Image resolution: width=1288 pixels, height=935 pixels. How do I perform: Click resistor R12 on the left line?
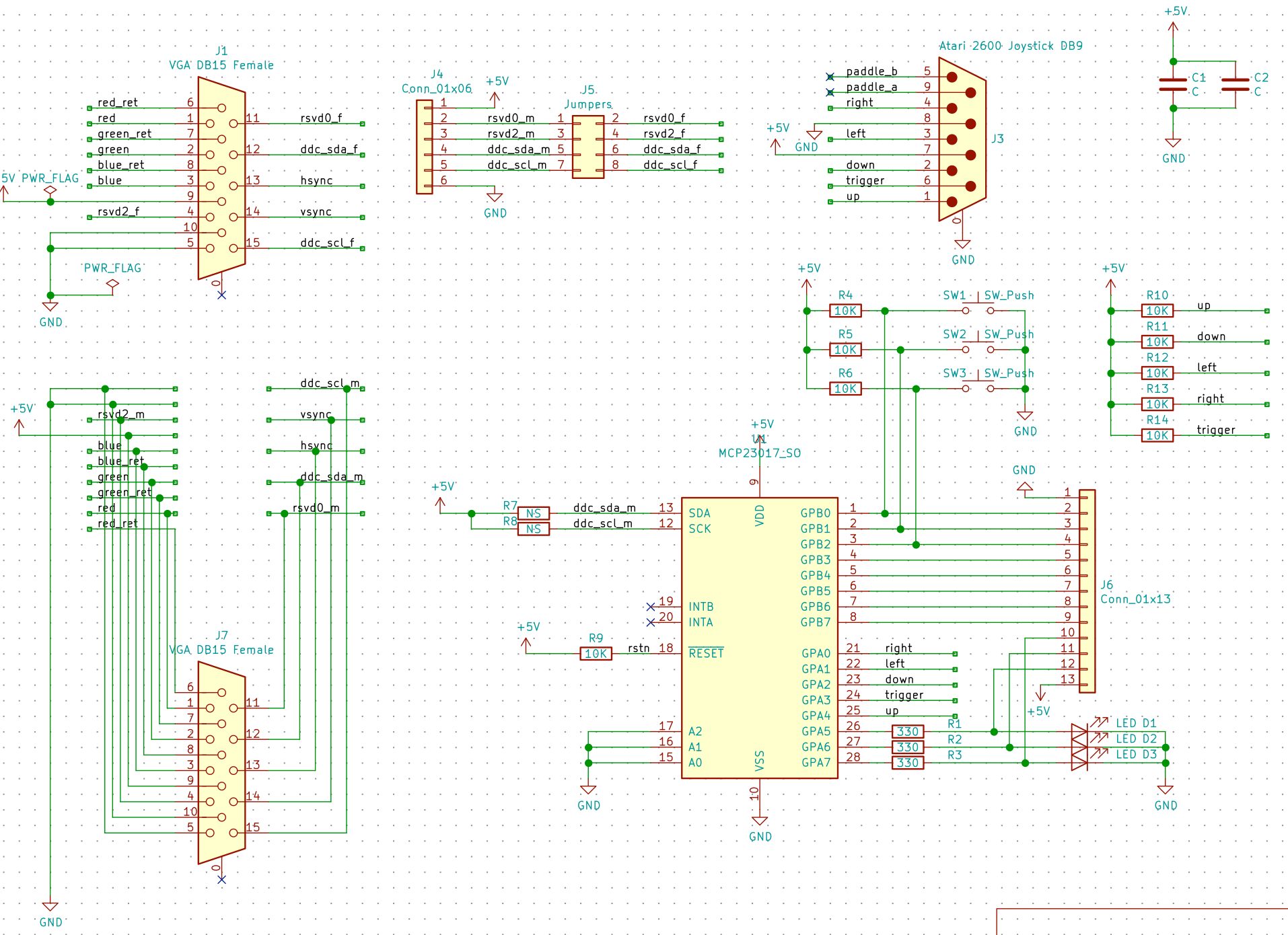[x=1157, y=373]
